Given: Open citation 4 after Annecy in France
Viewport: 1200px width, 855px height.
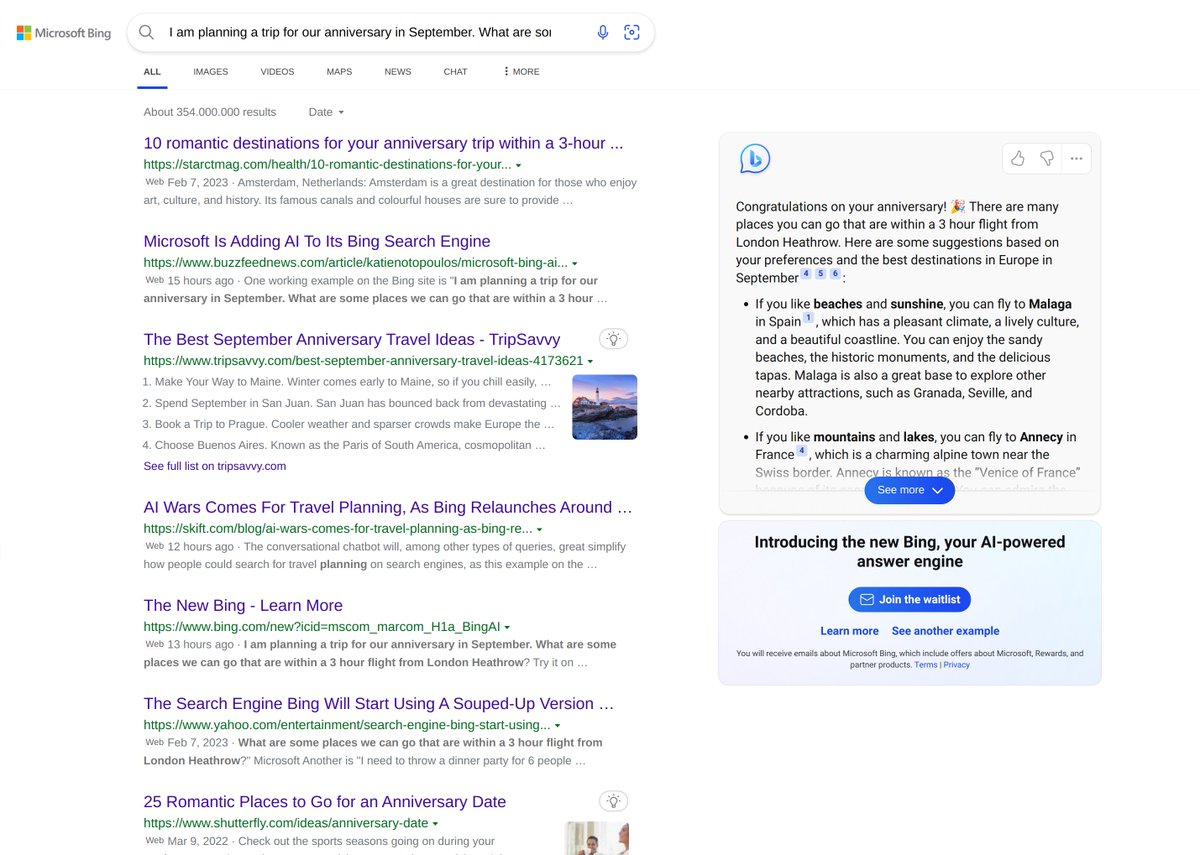Looking at the screenshot, I should click(x=802, y=451).
